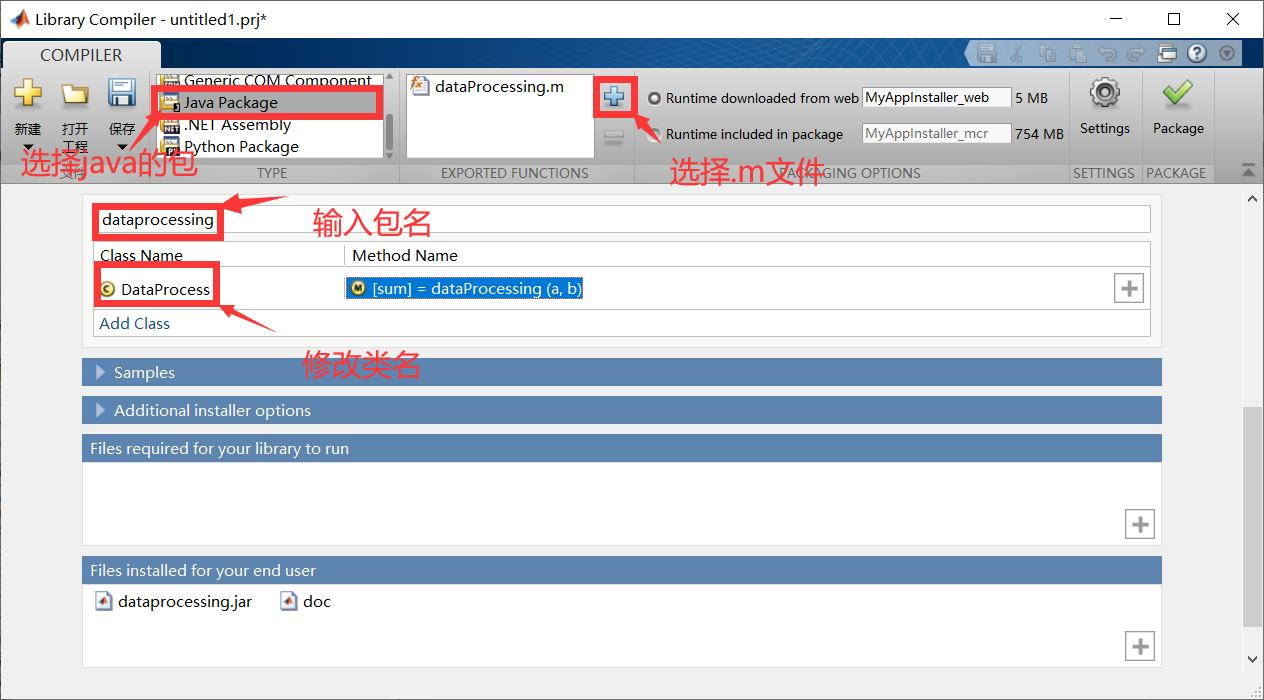Open the dropdown arrow under 保存
This screenshot has height=700, width=1264.
(x=122, y=149)
